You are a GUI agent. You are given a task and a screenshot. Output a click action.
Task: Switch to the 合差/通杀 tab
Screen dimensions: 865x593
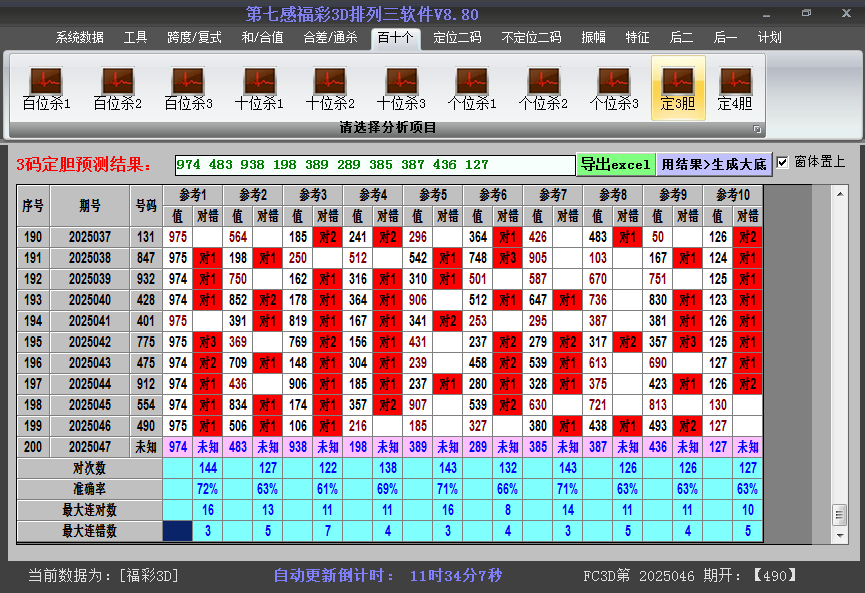(x=330, y=38)
